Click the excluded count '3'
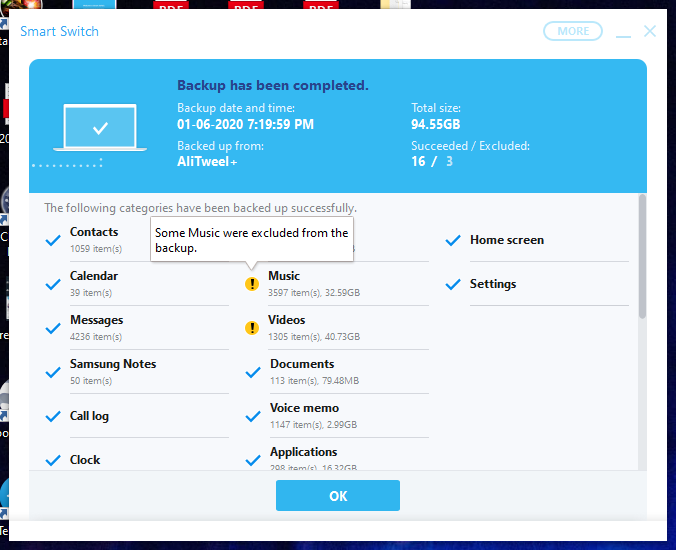The width and height of the screenshot is (676, 550). pos(449,161)
